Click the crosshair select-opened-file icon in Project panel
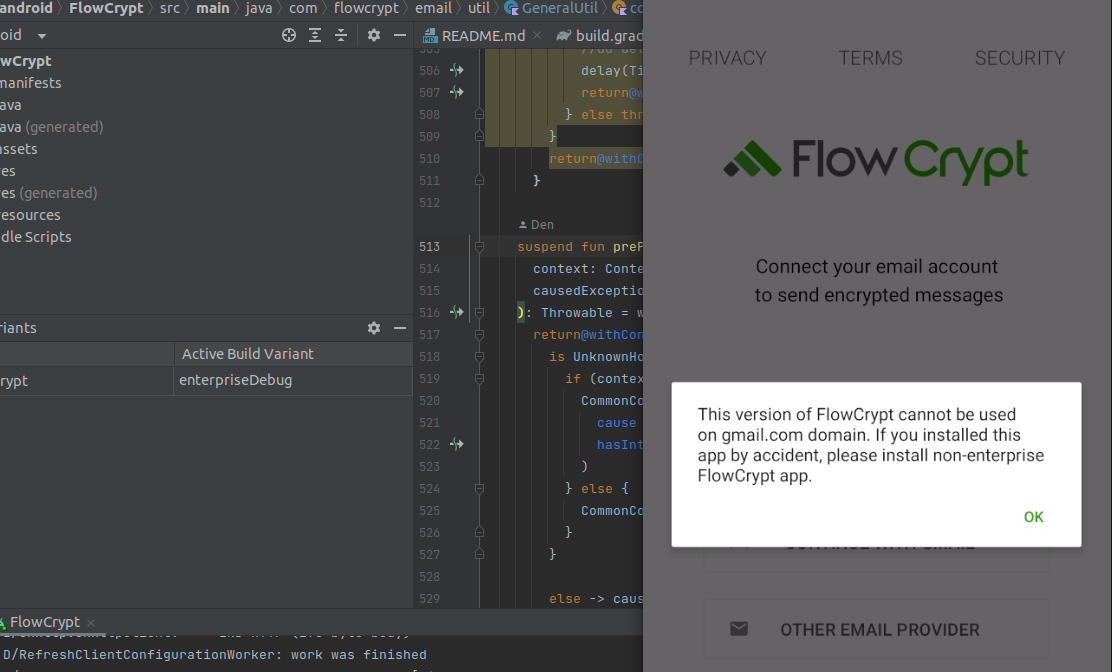 [289, 35]
